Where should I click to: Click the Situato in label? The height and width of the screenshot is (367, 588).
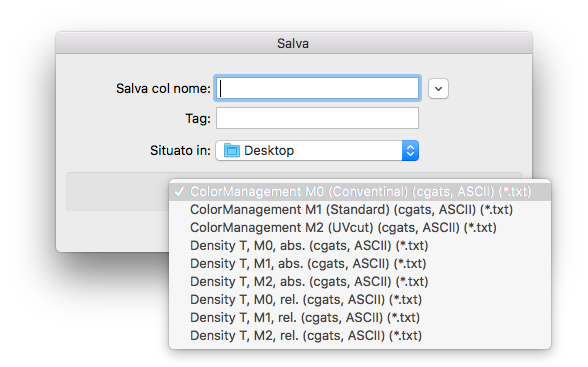click(x=180, y=151)
